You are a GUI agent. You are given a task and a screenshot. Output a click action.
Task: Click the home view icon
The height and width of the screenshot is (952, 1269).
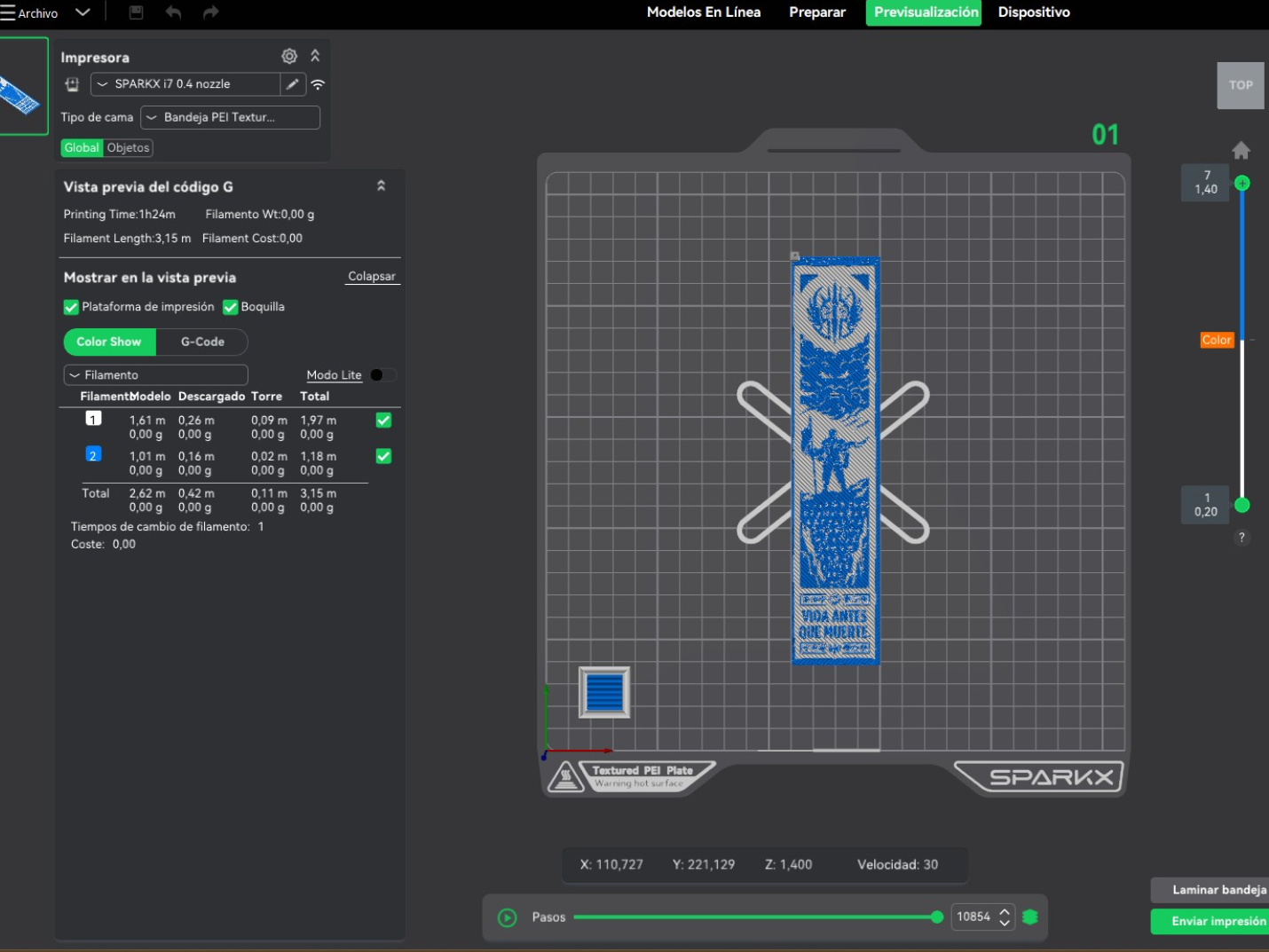[1241, 150]
